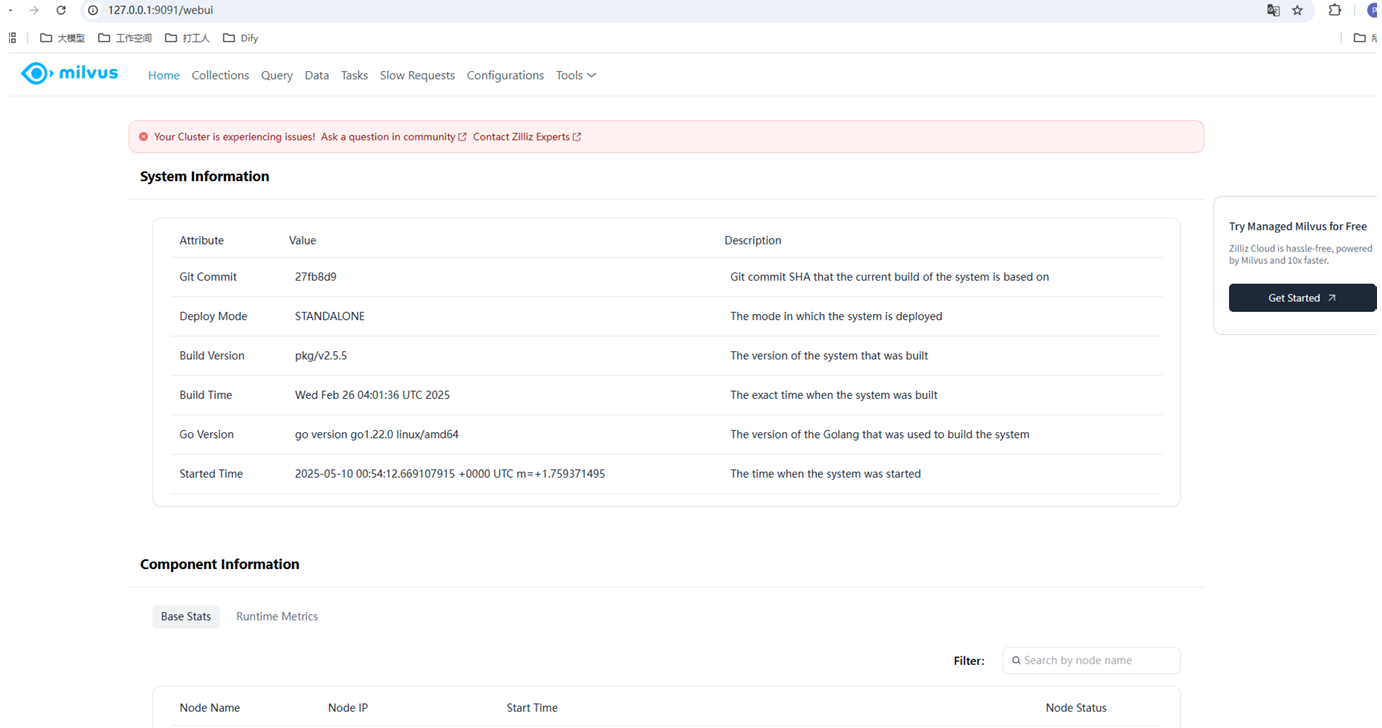Bookmark this page with star icon

pos(1298,10)
